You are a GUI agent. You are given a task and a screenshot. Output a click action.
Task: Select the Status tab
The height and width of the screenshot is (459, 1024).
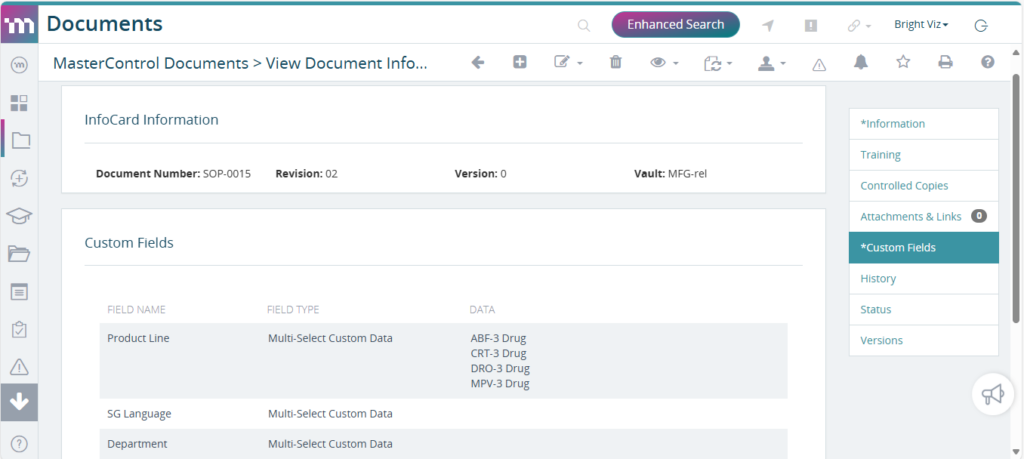(x=923, y=309)
